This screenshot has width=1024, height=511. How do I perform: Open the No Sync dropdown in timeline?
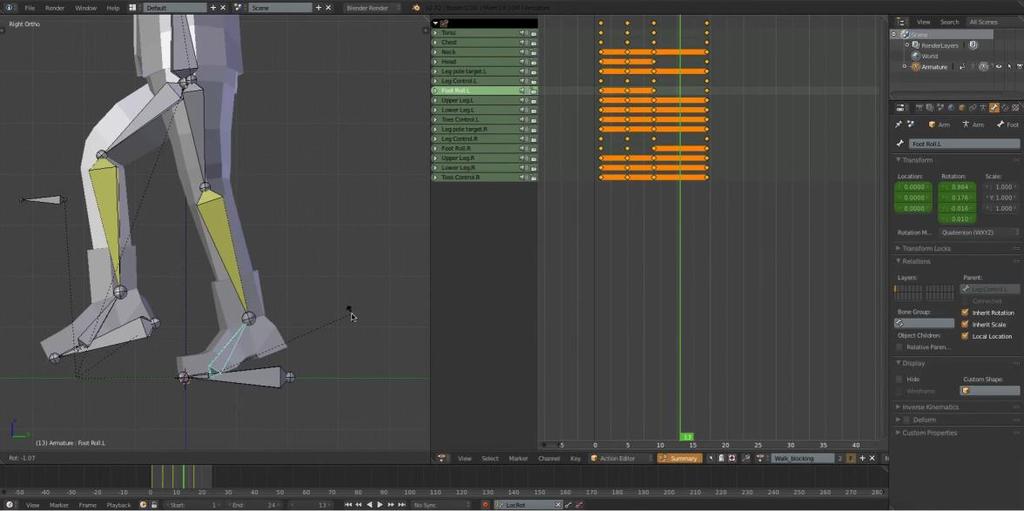(441, 505)
